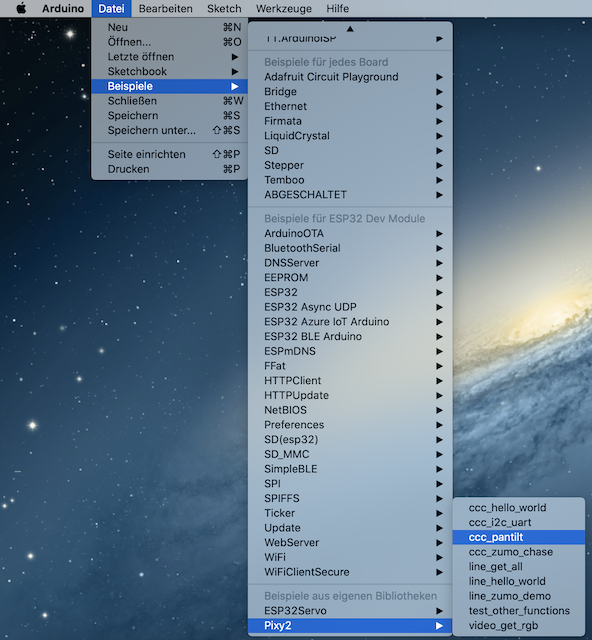Open the SimpleBLE examples submenu
Viewport: 592px width, 640px height.
click(x=350, y=469)
